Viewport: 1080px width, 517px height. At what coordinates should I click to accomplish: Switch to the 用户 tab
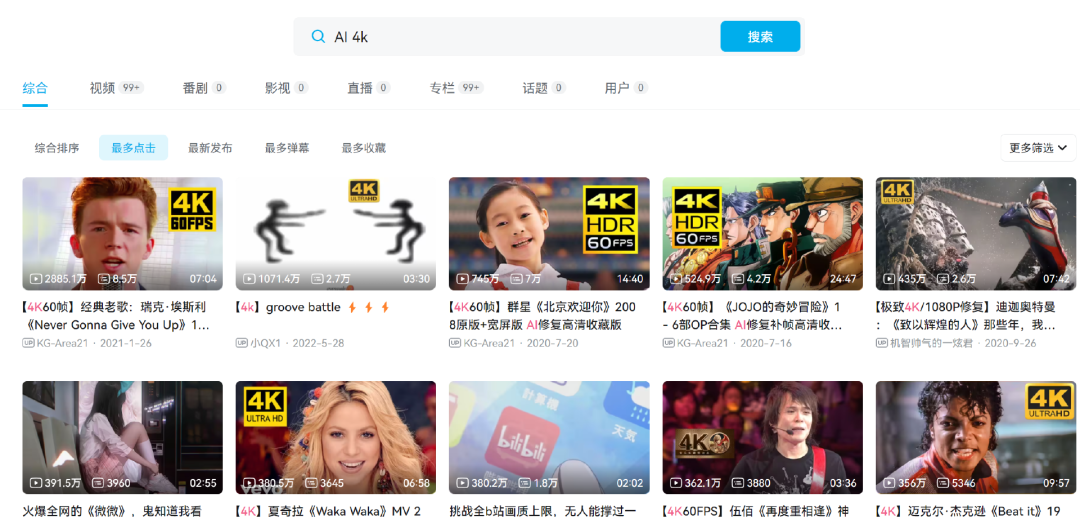click(626, 88)
